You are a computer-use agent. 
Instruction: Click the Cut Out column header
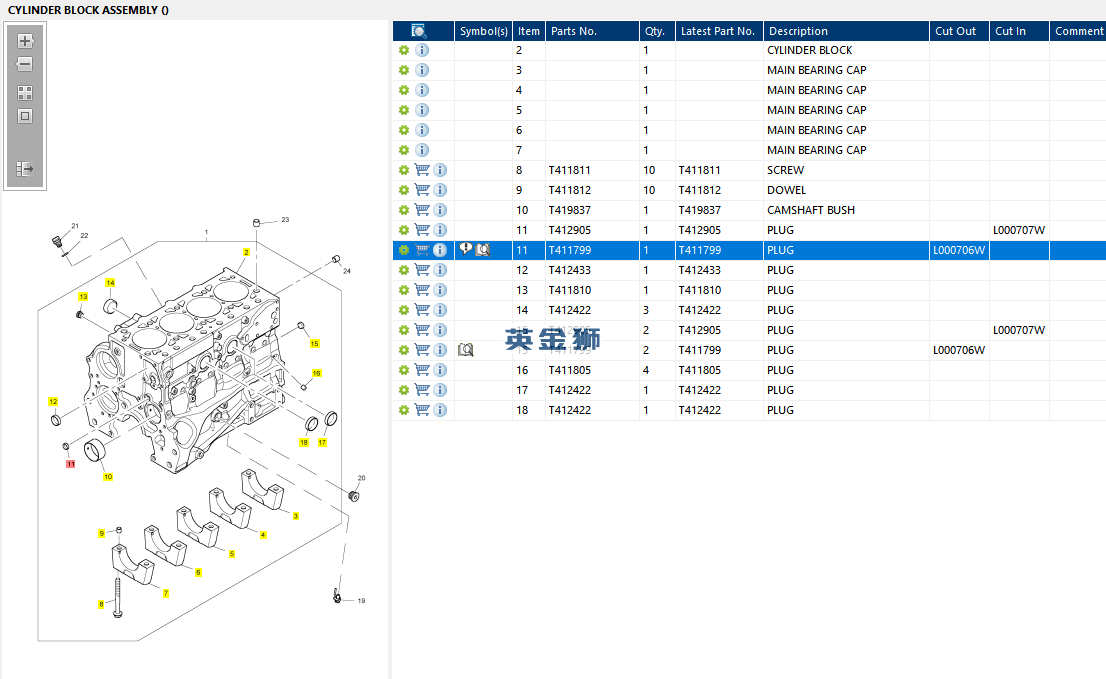tap(955, 31)
